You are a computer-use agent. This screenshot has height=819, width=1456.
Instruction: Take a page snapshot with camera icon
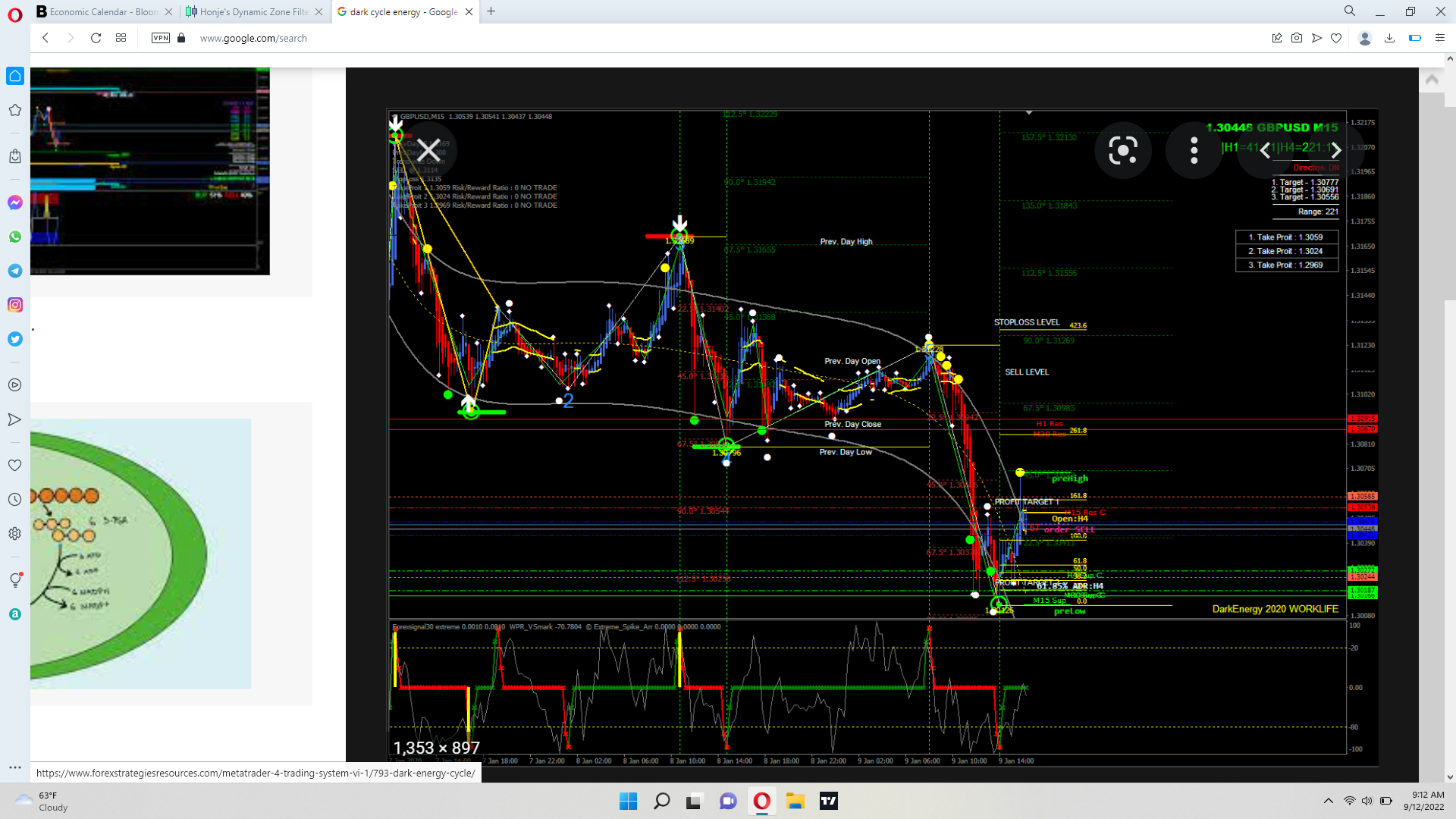pyautogui.click(x=1297, y=38)
